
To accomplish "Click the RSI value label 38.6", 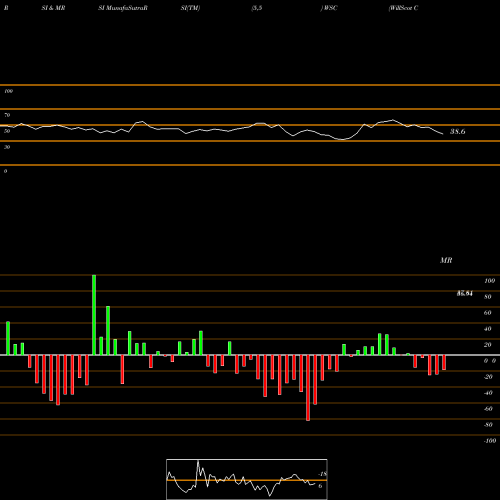I will 457,132.
